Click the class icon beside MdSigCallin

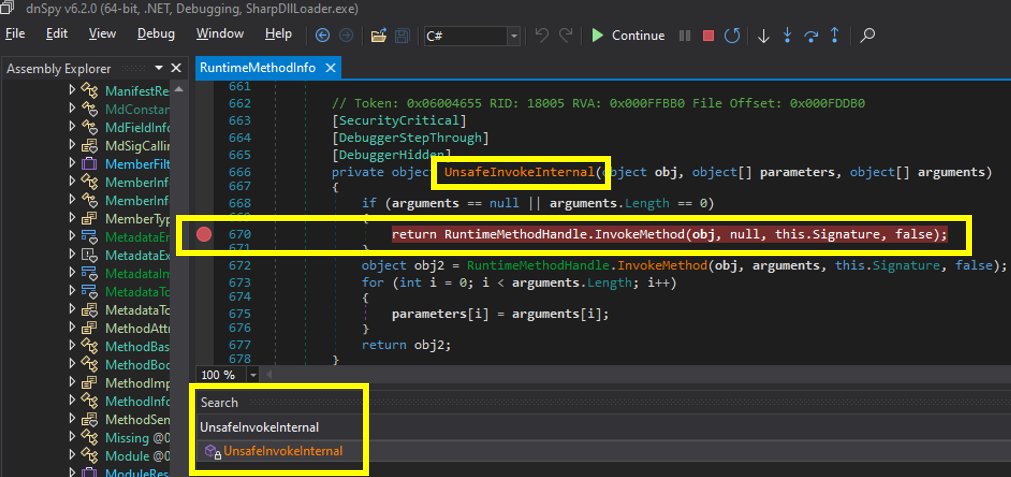tap(89, 146)
